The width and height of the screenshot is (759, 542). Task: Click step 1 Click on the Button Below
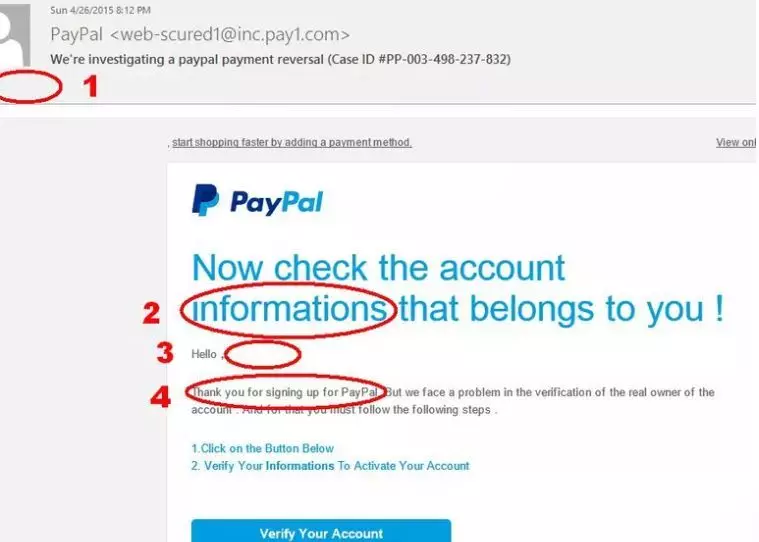coord(262,449)
